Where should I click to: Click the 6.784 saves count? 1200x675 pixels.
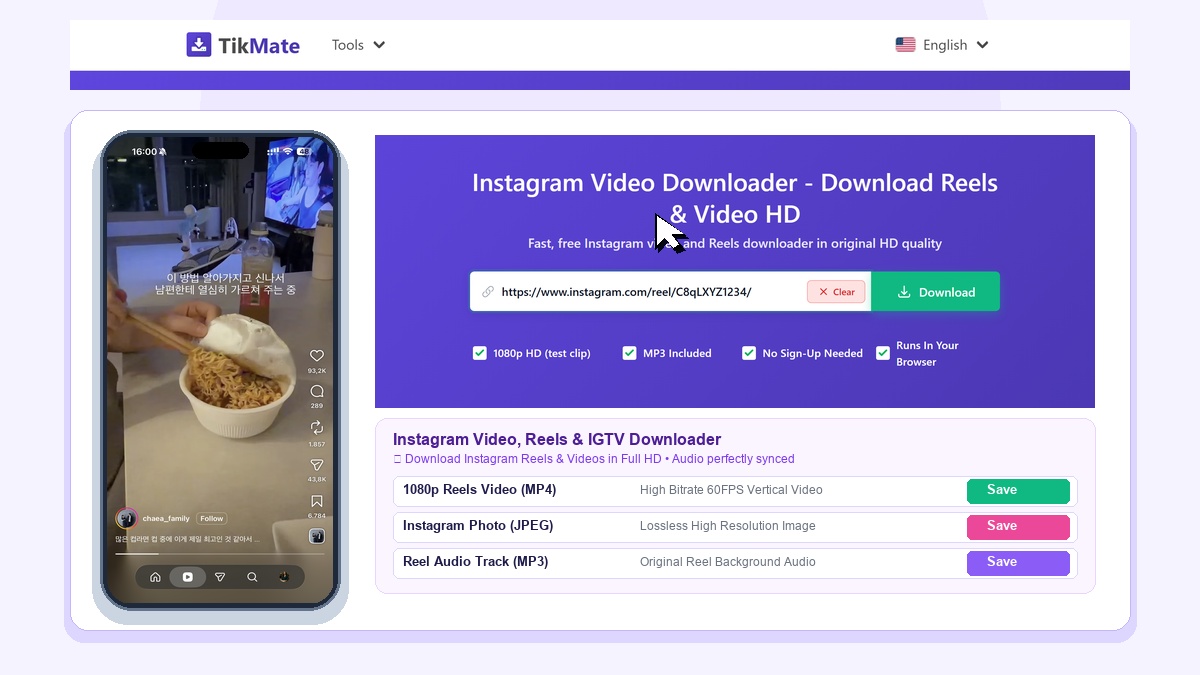pos(317,516)
